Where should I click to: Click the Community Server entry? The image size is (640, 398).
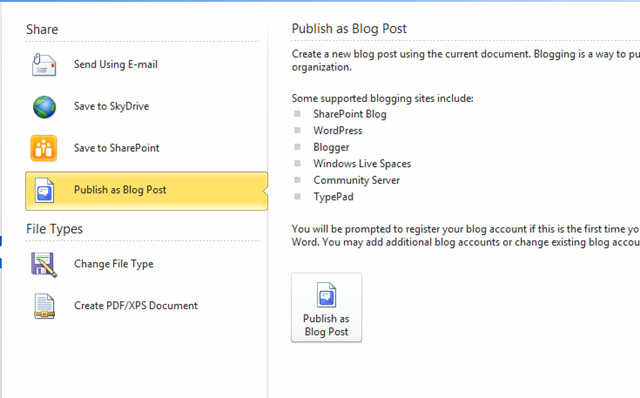click(356, 180)
